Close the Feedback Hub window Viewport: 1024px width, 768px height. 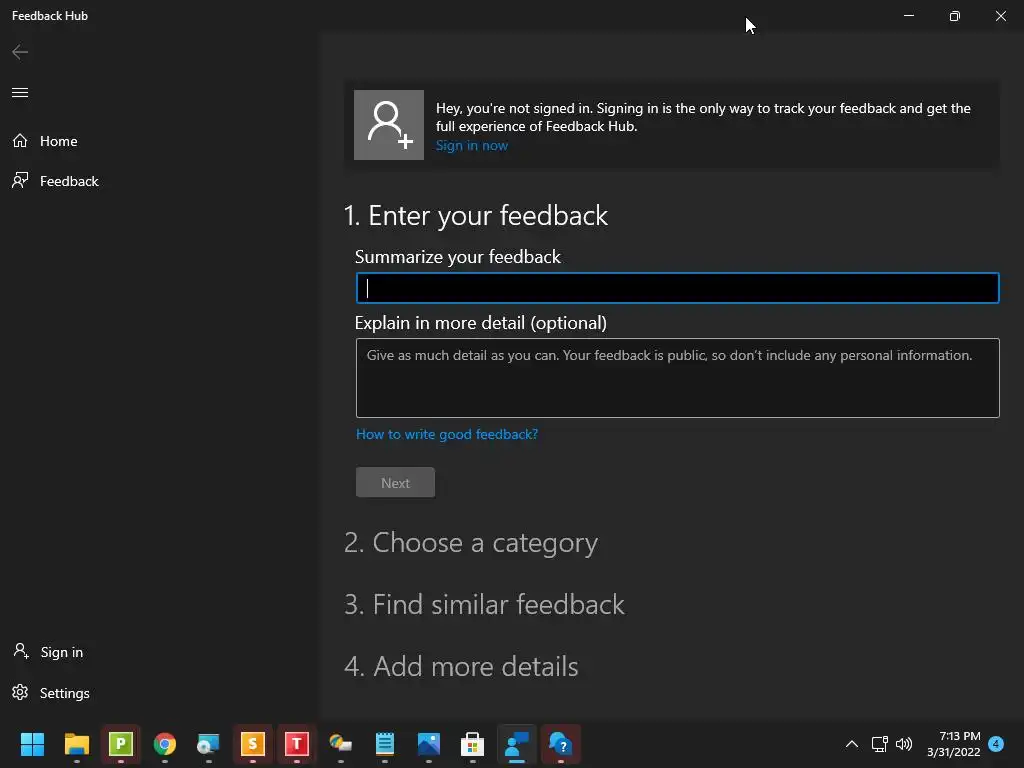click(x=1000, y=16)
